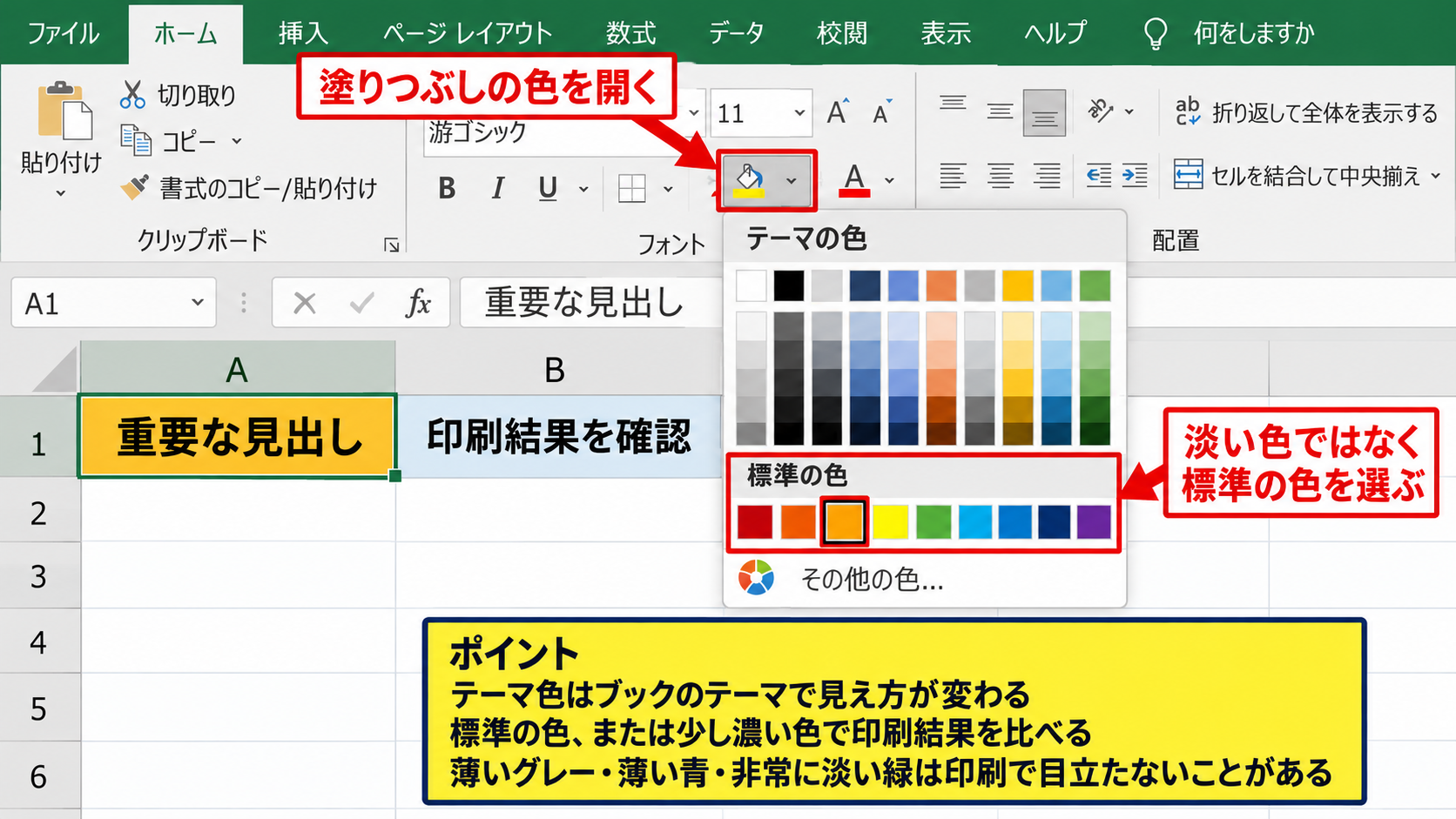Pick the purple standard color swatch
1456x819 pixels.
tap(1094, 522)
